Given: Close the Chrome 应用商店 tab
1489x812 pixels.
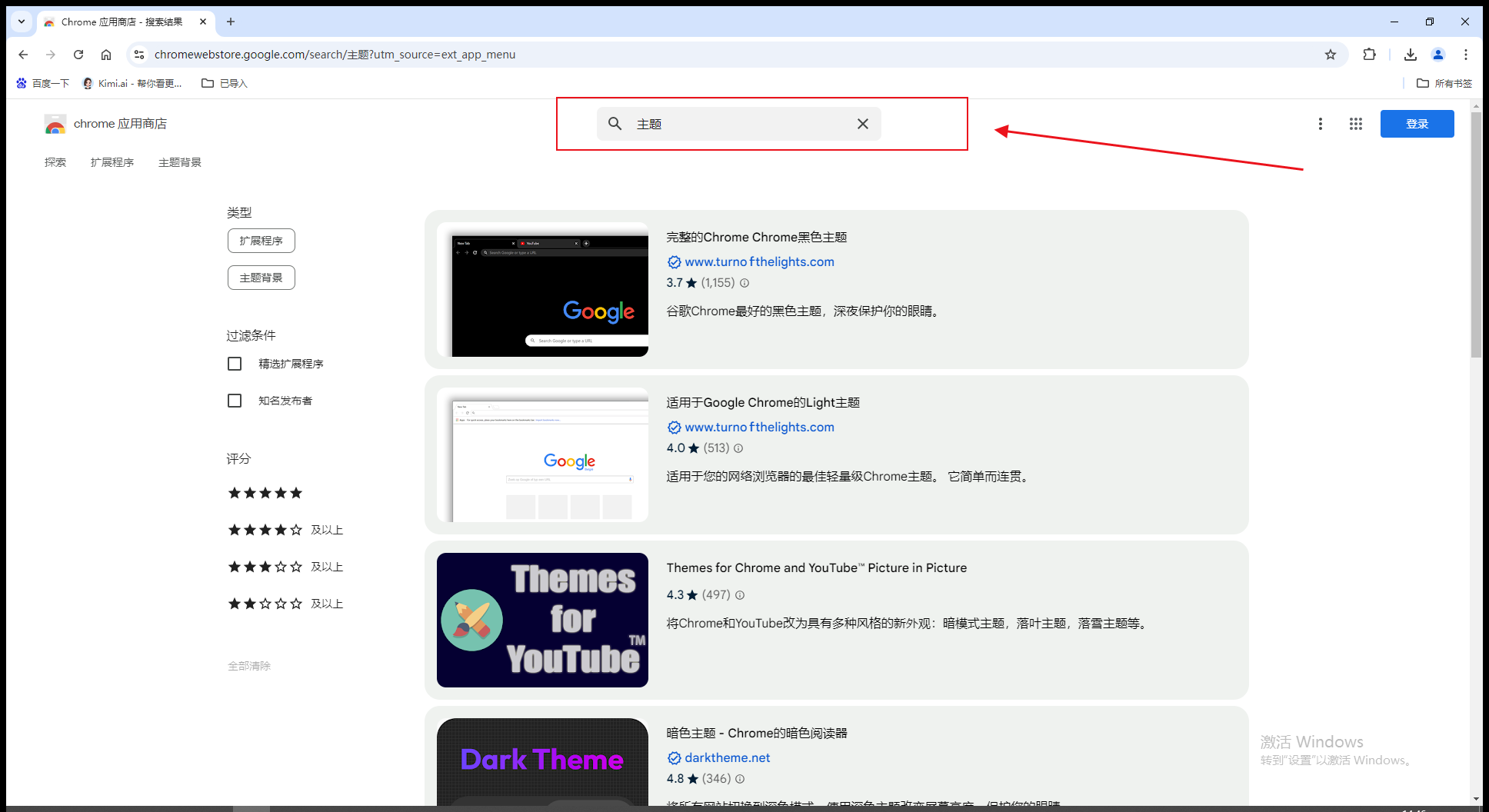Looking at the screenshot, I should point(203,22).
